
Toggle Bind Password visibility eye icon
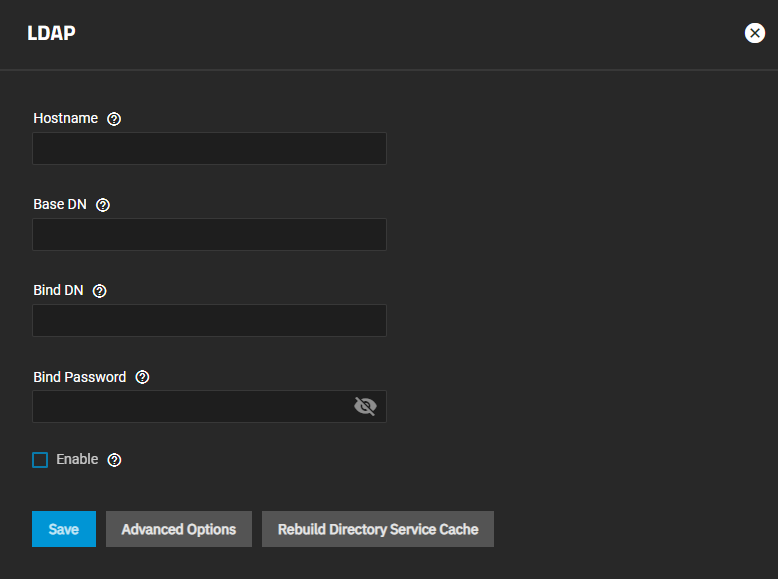pyautogui.click(x=365, y=406)
